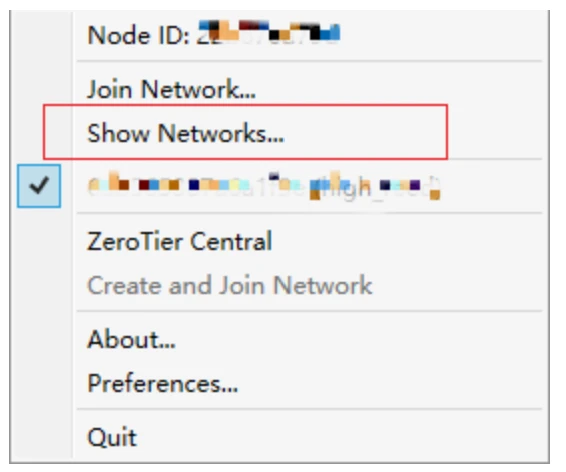This screenshot has height=472, width=566.
Task: Click the 'Node ID:' label text
Action: click(x=139, y=35)
